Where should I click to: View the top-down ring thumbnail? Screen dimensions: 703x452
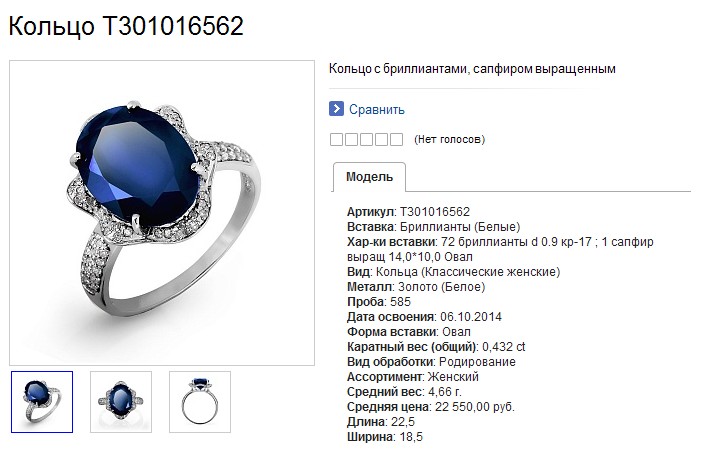(x=121, y=402)
